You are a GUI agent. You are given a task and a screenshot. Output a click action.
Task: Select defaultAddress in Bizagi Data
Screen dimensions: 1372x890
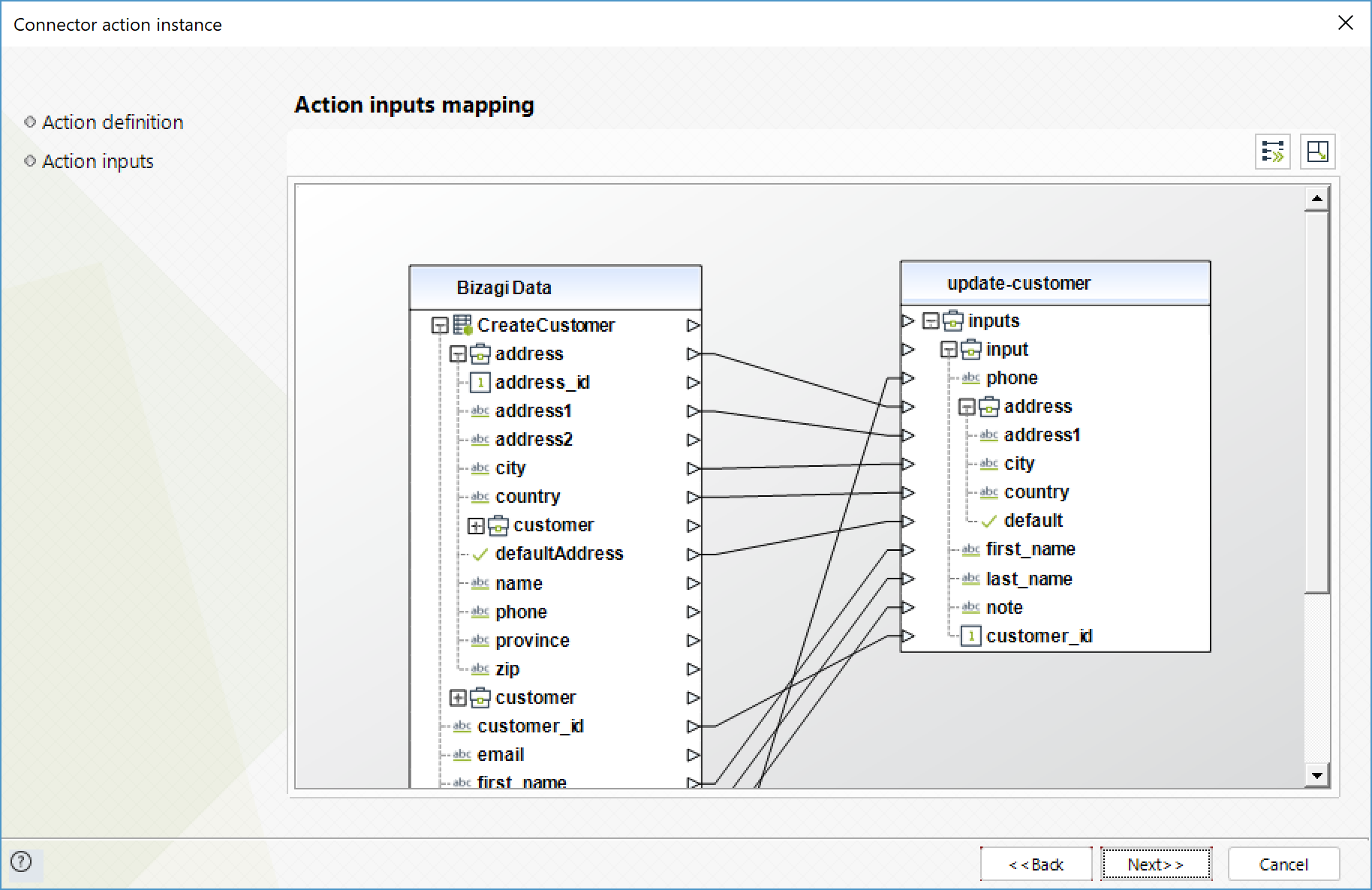(x=559, y=554)
